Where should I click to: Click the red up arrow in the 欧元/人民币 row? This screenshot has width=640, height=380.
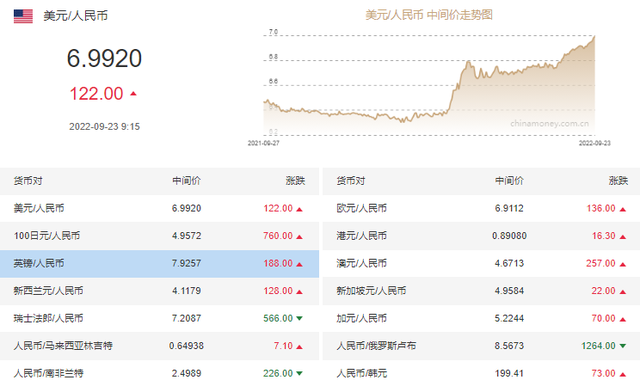(622, 209)
